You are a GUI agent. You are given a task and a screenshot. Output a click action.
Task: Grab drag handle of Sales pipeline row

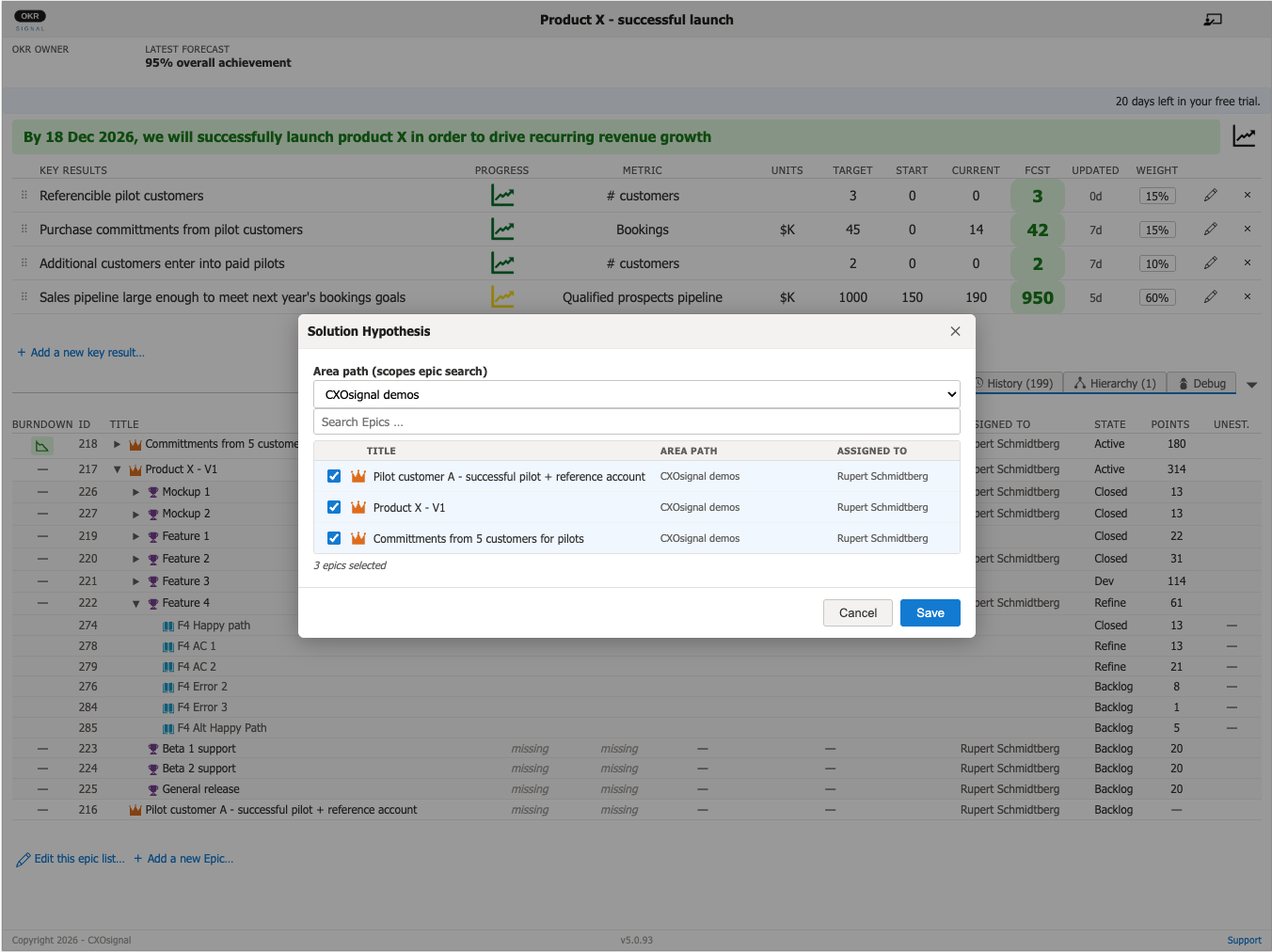(x=24, y=297)
